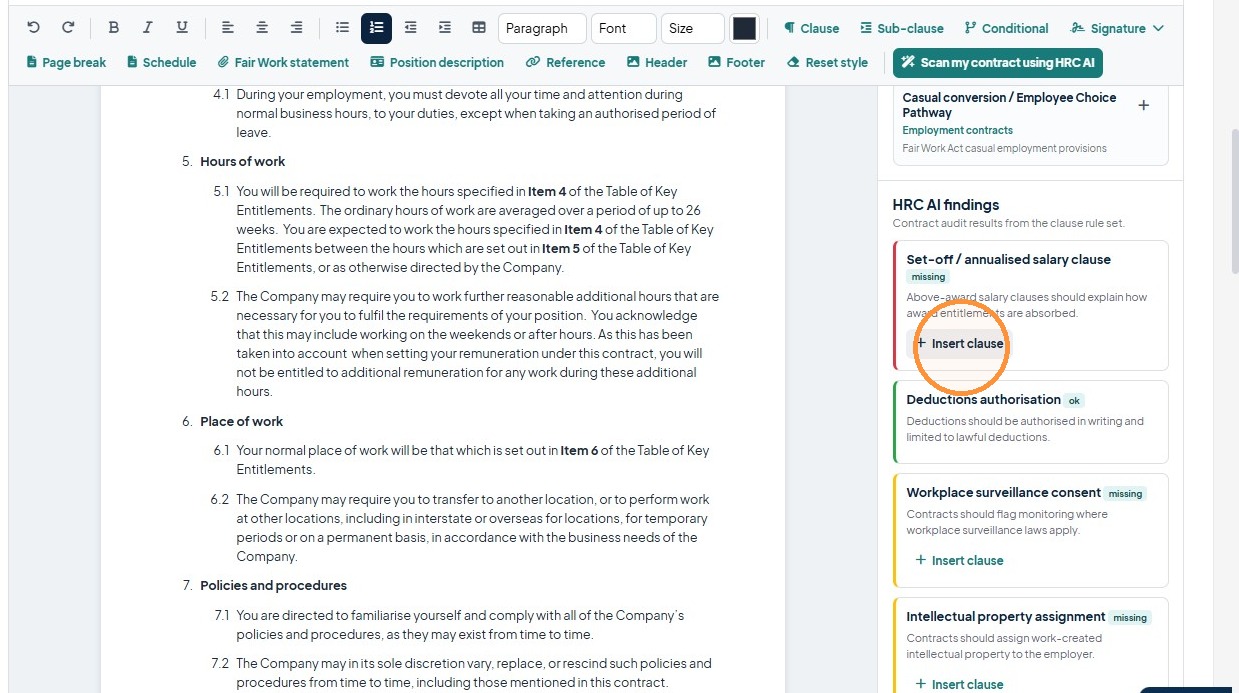
Task: Open the dark text color swatch
Action: (744, 28)
